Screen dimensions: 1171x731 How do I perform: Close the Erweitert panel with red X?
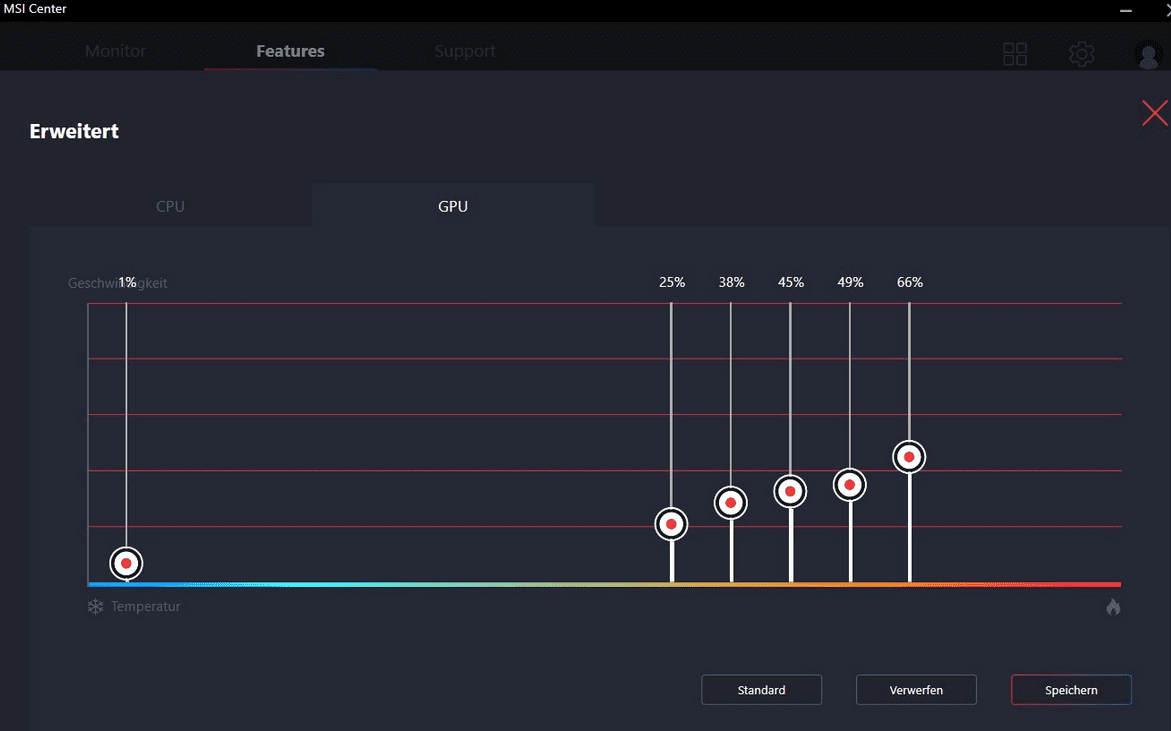point(1155,113)
